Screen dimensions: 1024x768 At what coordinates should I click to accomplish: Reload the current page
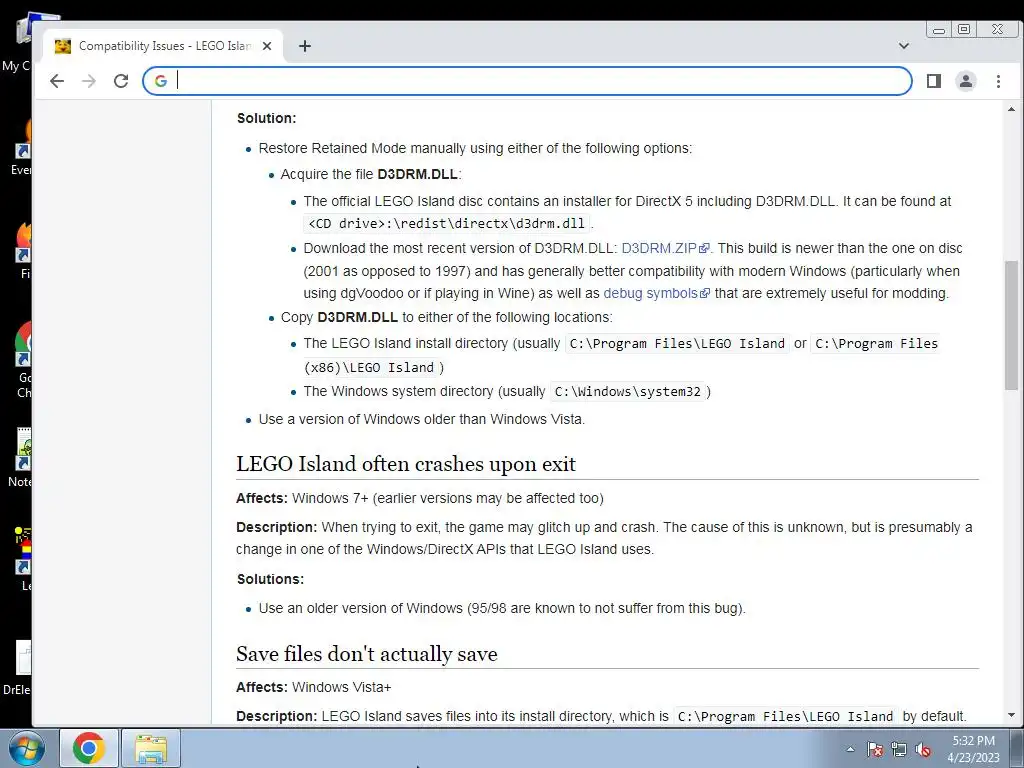[x=121, y=81]
